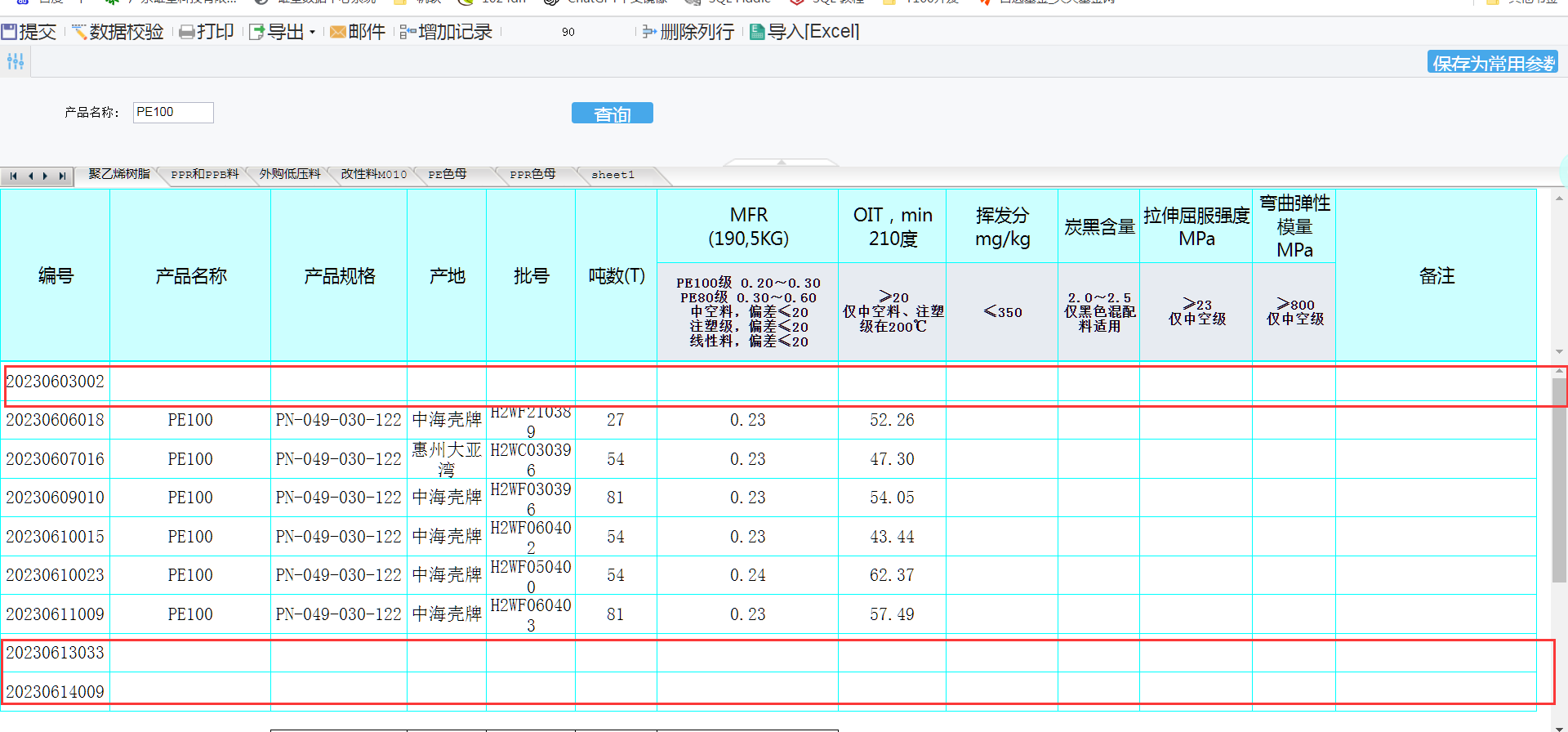
Task: Select the 产品名称 column header
Action: 190,276
